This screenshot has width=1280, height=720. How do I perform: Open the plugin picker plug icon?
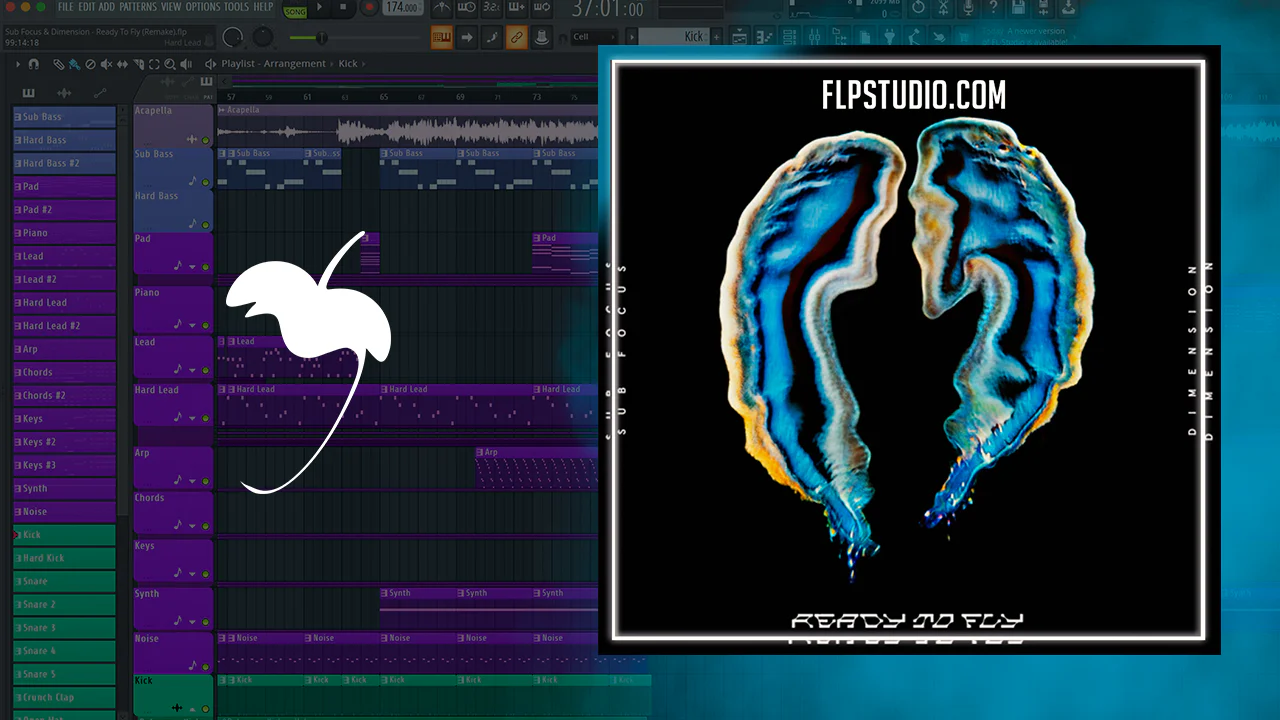pyautogui.click(x=890, y=37)
